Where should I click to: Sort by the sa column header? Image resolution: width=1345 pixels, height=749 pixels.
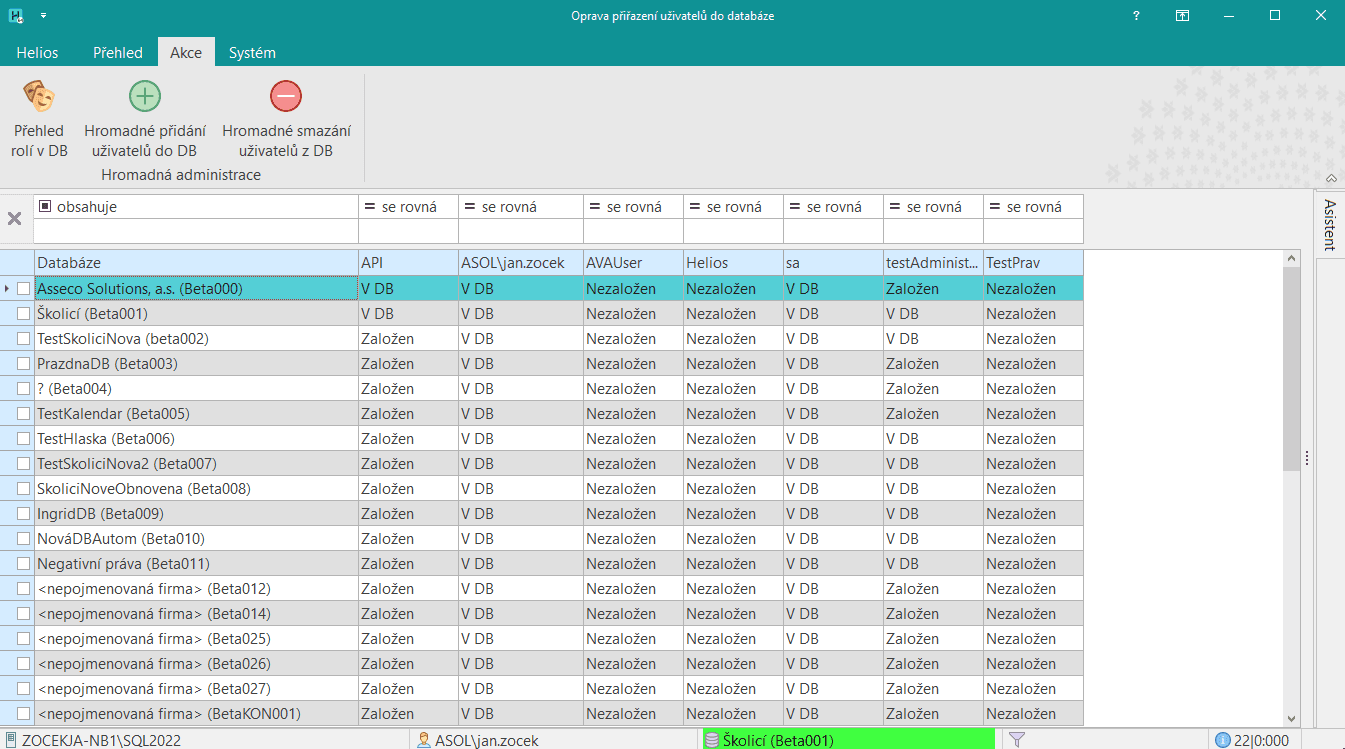pyautogui.click(x=833, y=263)
